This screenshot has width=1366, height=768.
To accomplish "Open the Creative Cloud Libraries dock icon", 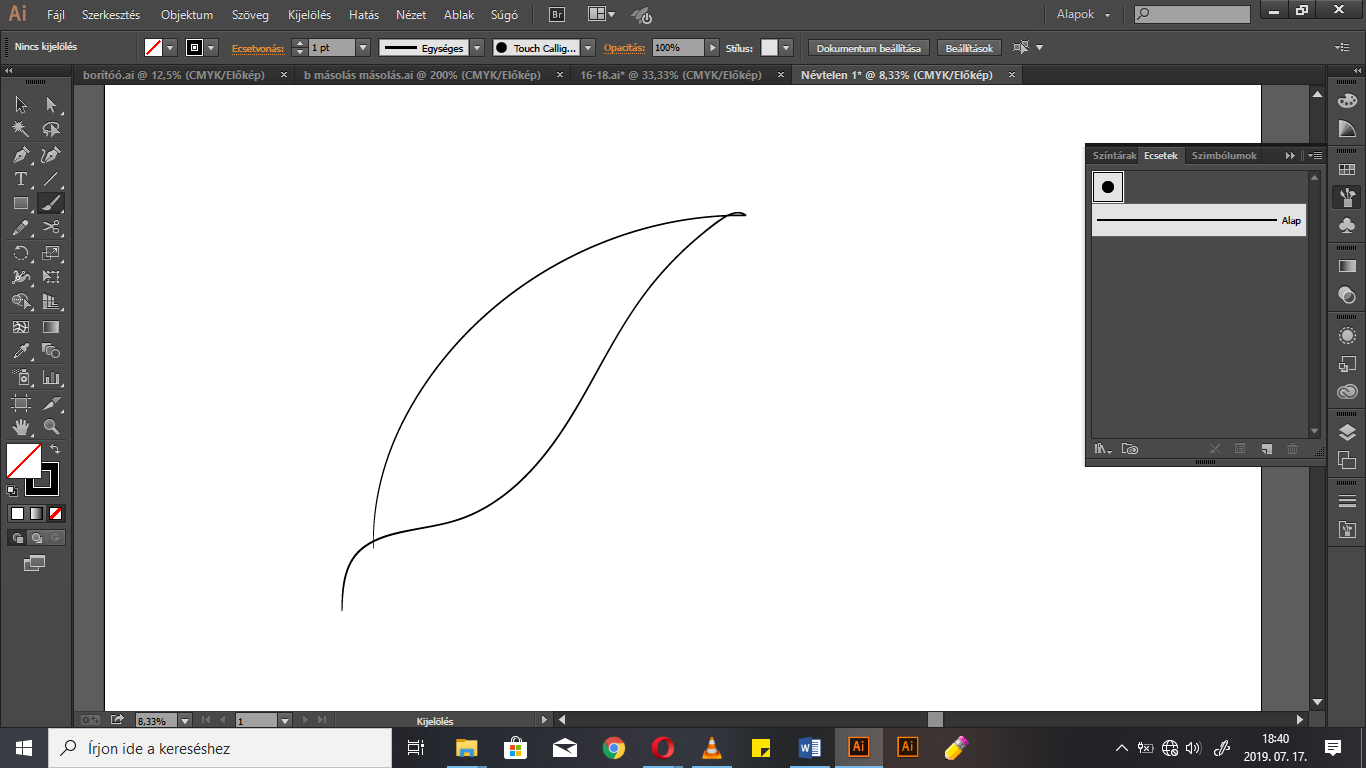I will (1347, 392).
